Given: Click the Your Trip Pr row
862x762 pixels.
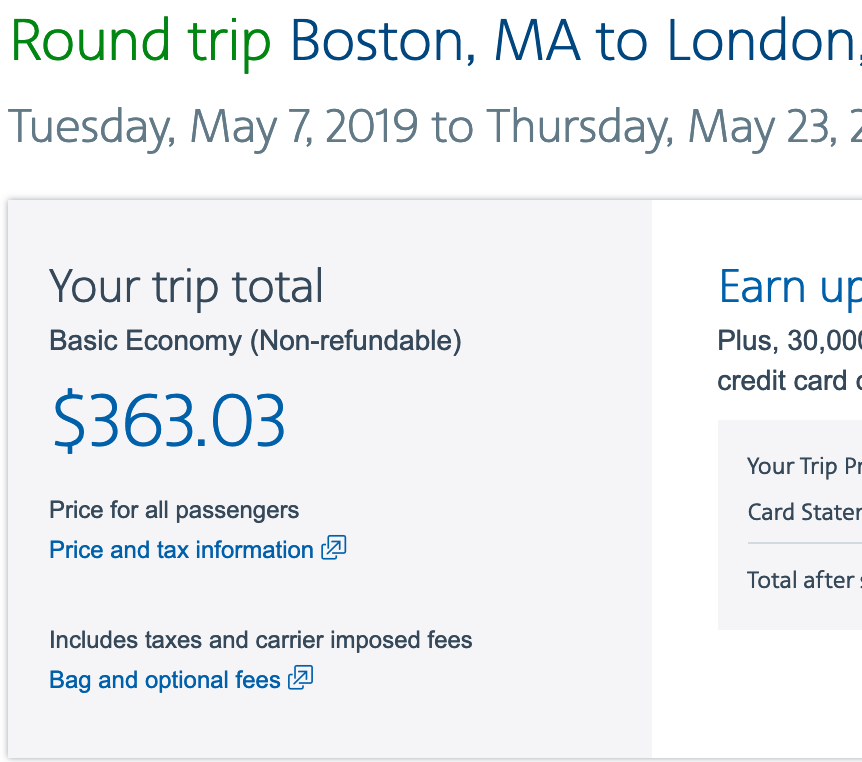Looking at the screenshot, I should pyautogui.click(x=803, y=467).
